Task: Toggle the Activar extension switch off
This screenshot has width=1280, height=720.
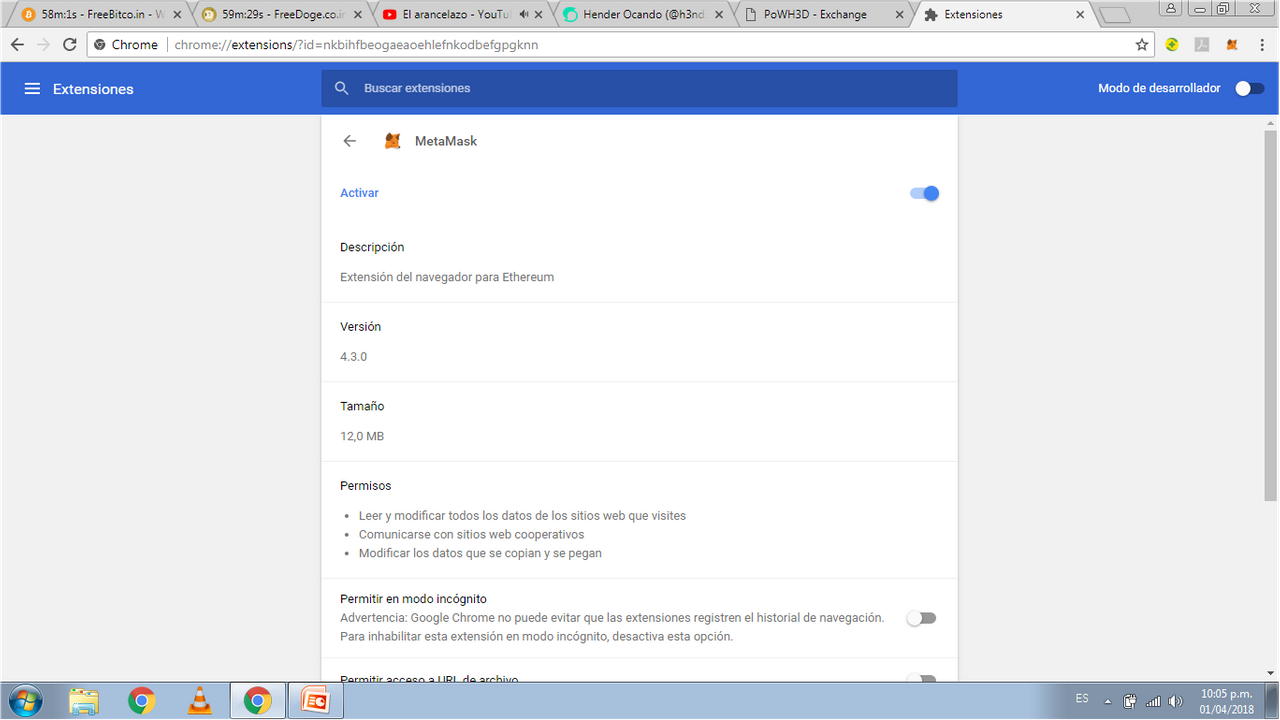Action: point(924,193)
